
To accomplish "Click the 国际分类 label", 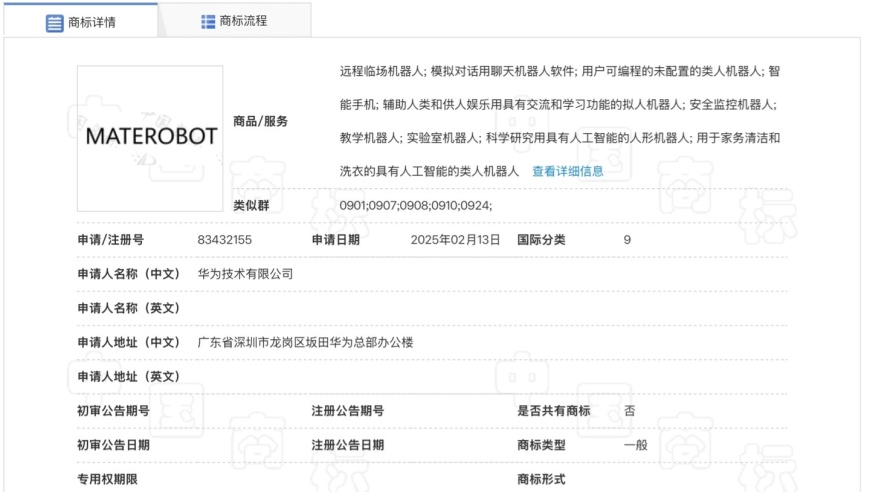I will click(541, 240).
